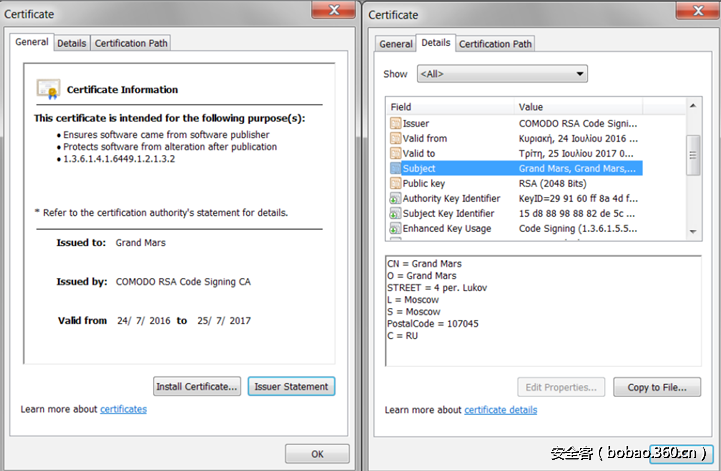
Task: Click the Subject field icon
Action: click(395, 168)
